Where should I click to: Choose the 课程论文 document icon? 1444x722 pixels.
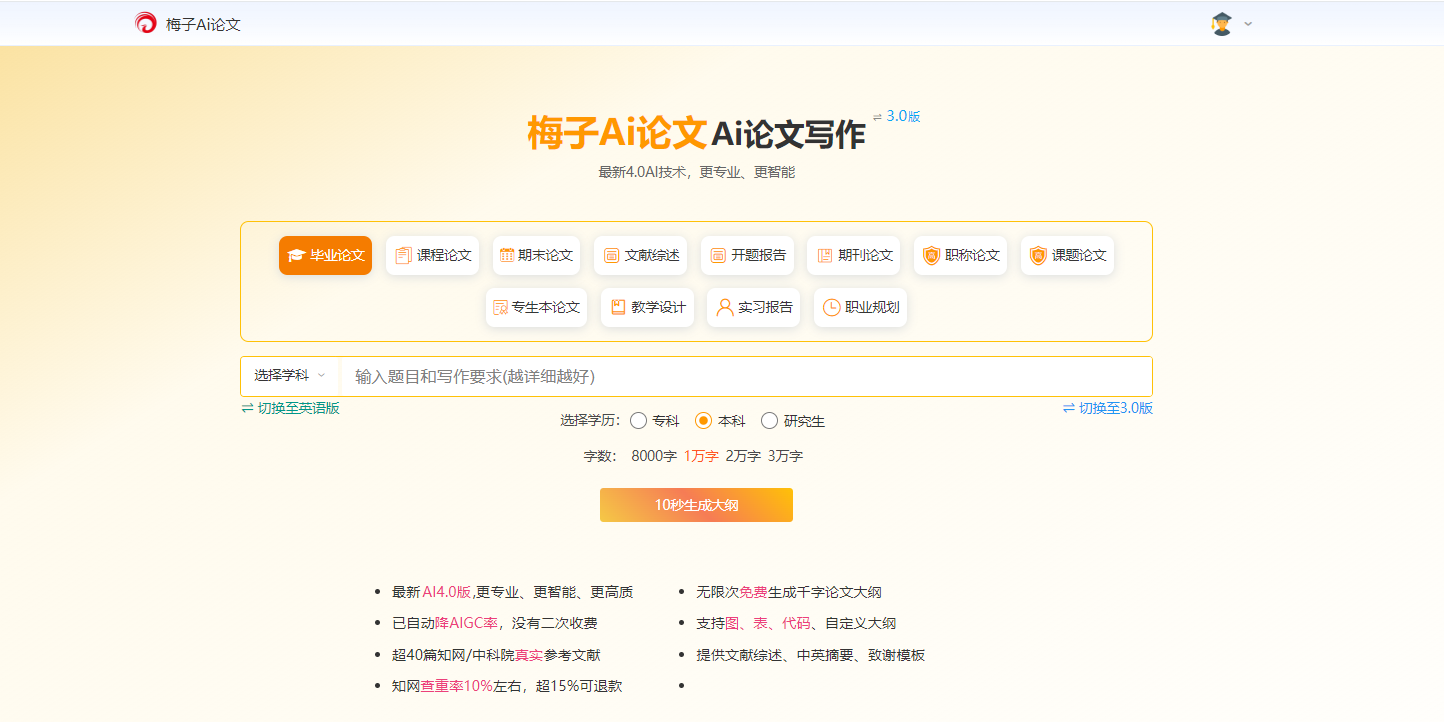(403, 256)
